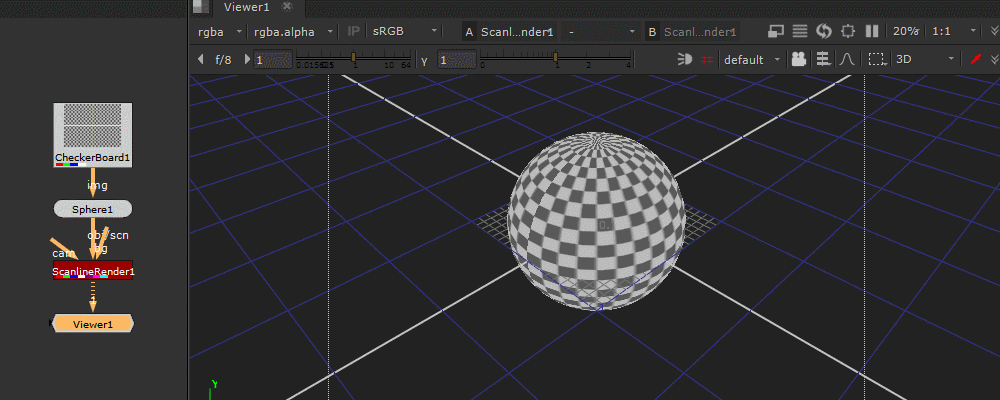The height and width of the screenshot is (400, 1000).
Task: Click the green Y axis indicator
Action: tap(213, 388)
